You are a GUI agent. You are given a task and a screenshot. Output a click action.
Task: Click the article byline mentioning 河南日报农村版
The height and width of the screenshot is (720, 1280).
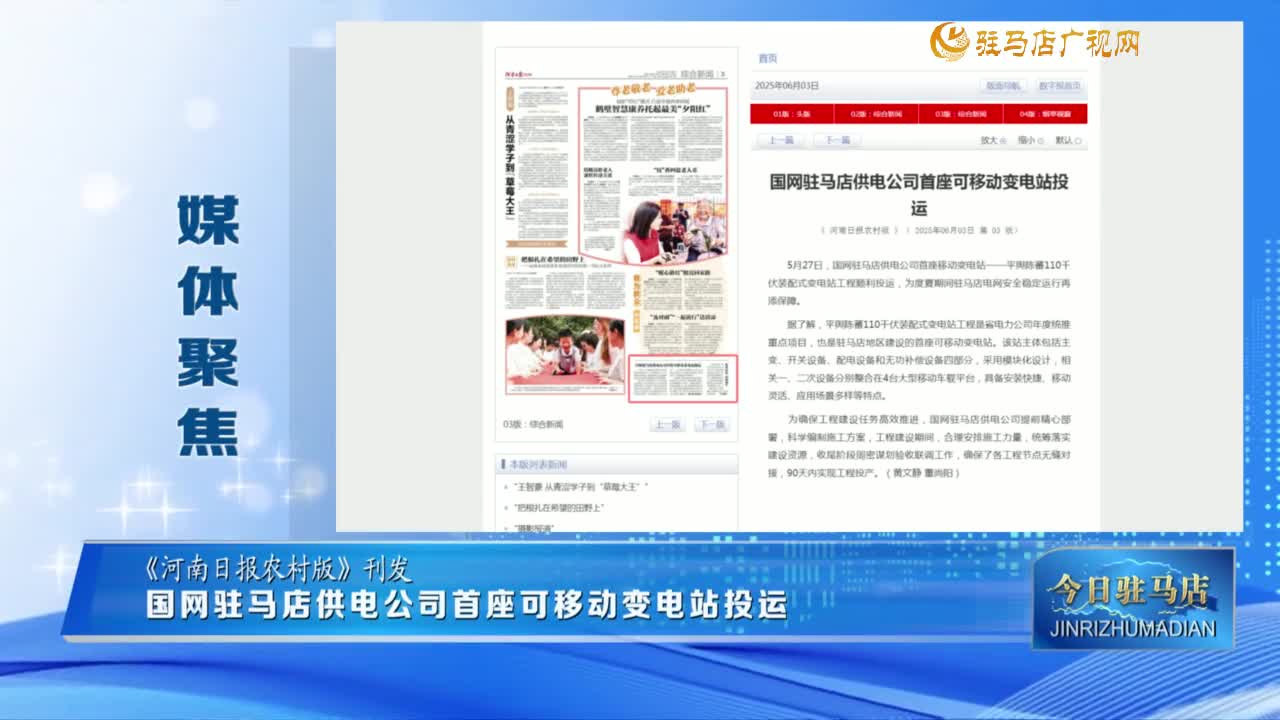pyautogui.click(x=919, y=231)
